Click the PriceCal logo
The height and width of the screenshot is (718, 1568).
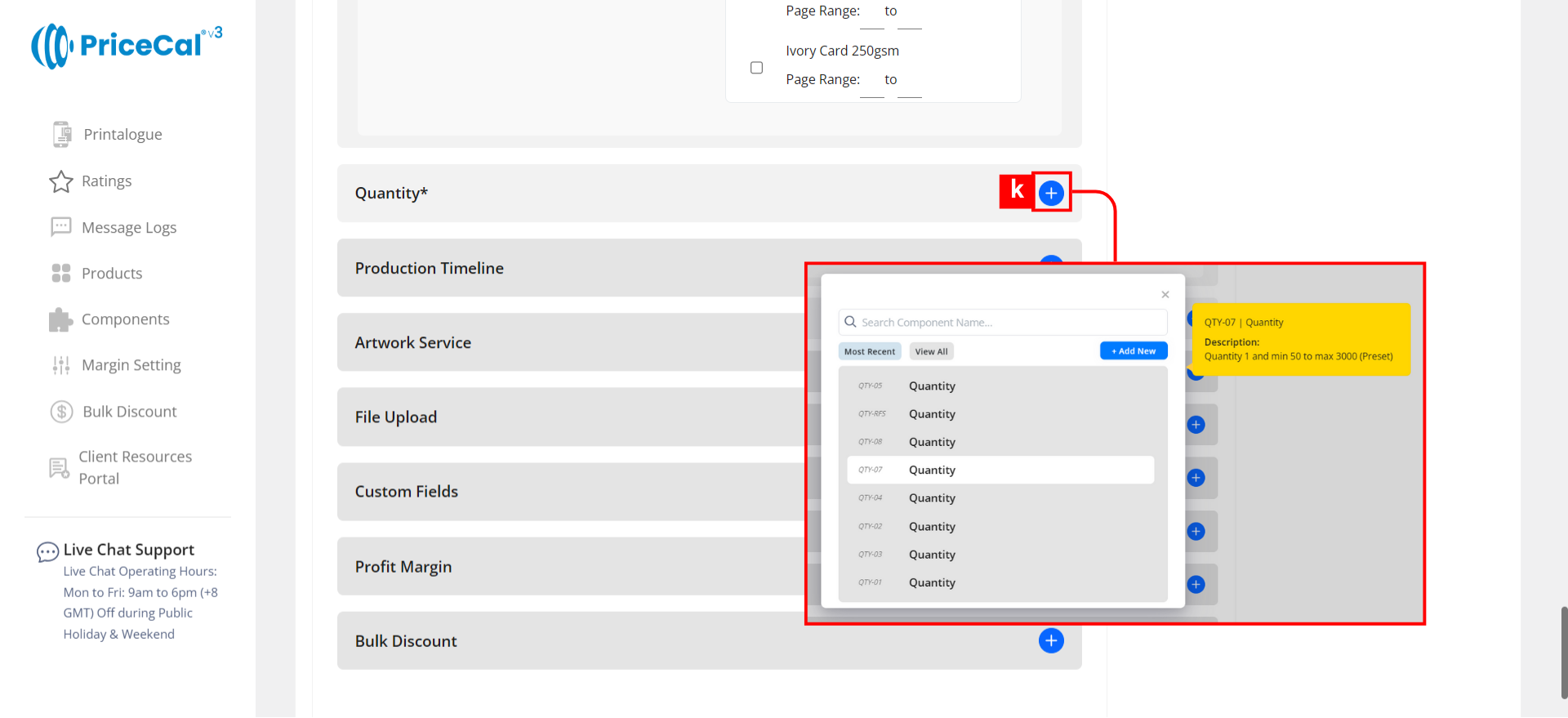click(x=127, y=46)
